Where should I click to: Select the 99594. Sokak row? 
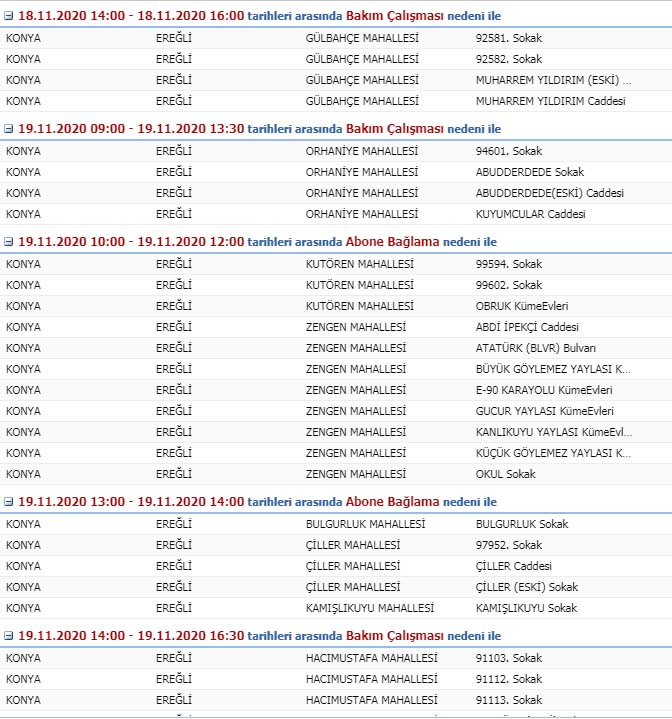pos(336,264)
